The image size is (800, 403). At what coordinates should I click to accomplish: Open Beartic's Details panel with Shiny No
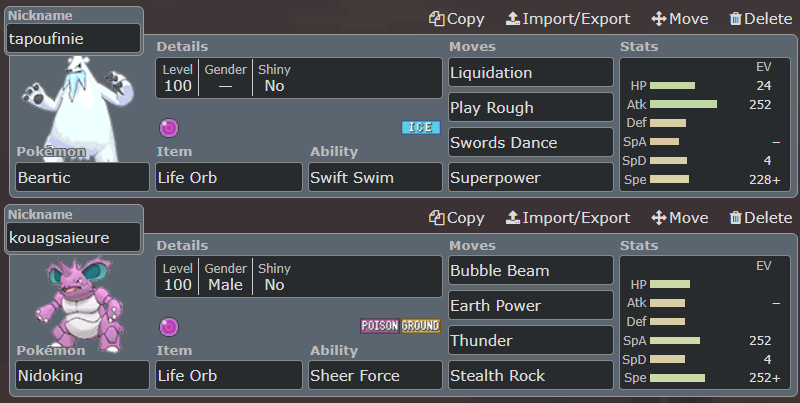click(298, 78)
